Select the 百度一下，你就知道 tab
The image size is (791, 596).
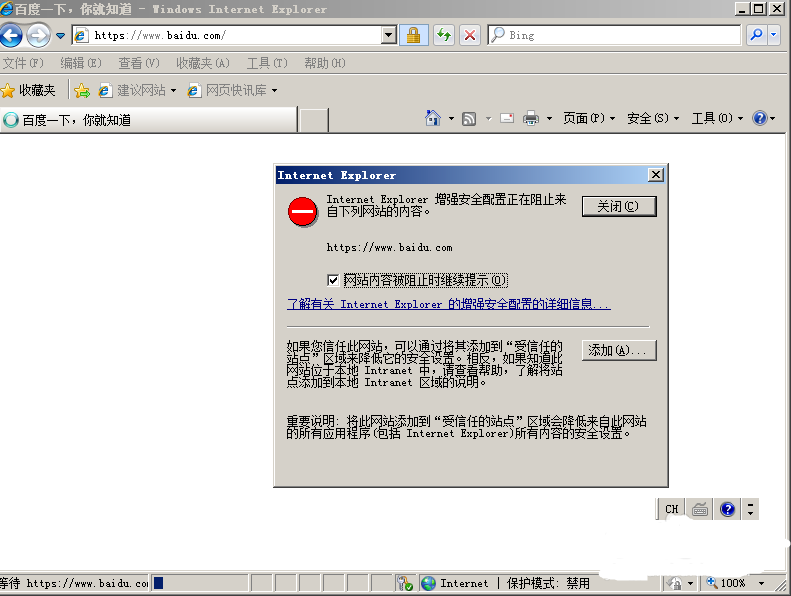(x=148, y=120)
